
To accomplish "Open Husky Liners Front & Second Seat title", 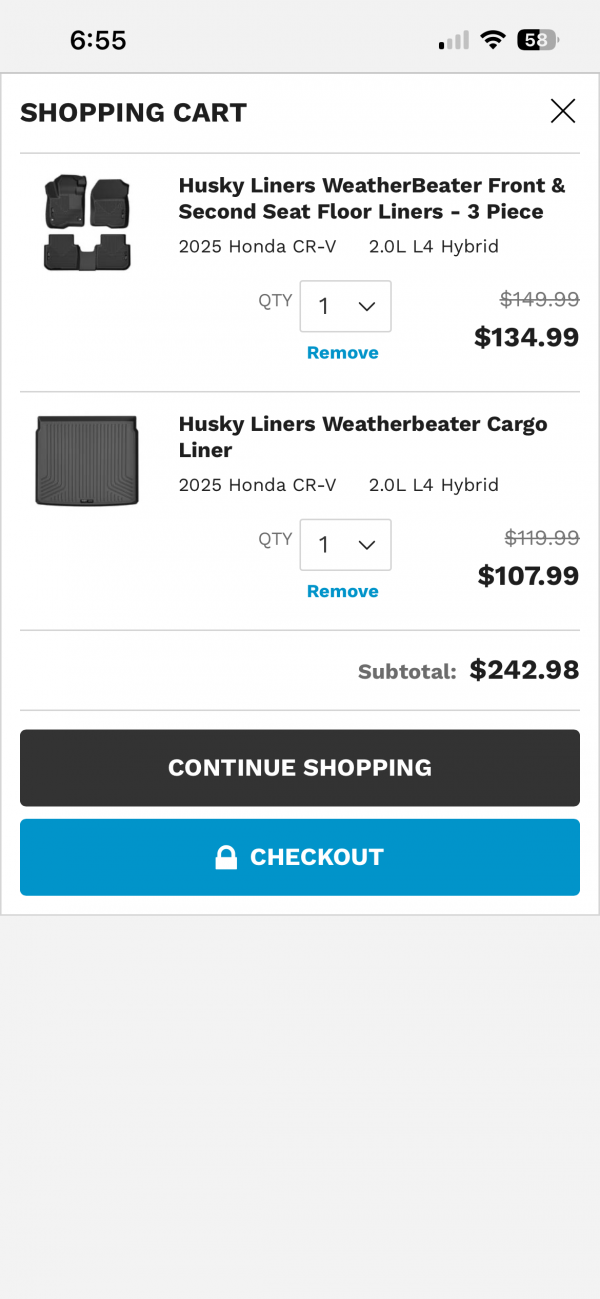I will pos(371,198).
